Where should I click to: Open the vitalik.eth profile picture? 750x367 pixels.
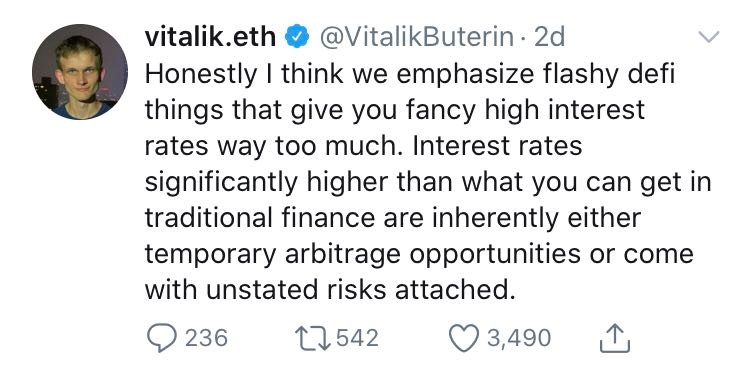coord(80,72)
